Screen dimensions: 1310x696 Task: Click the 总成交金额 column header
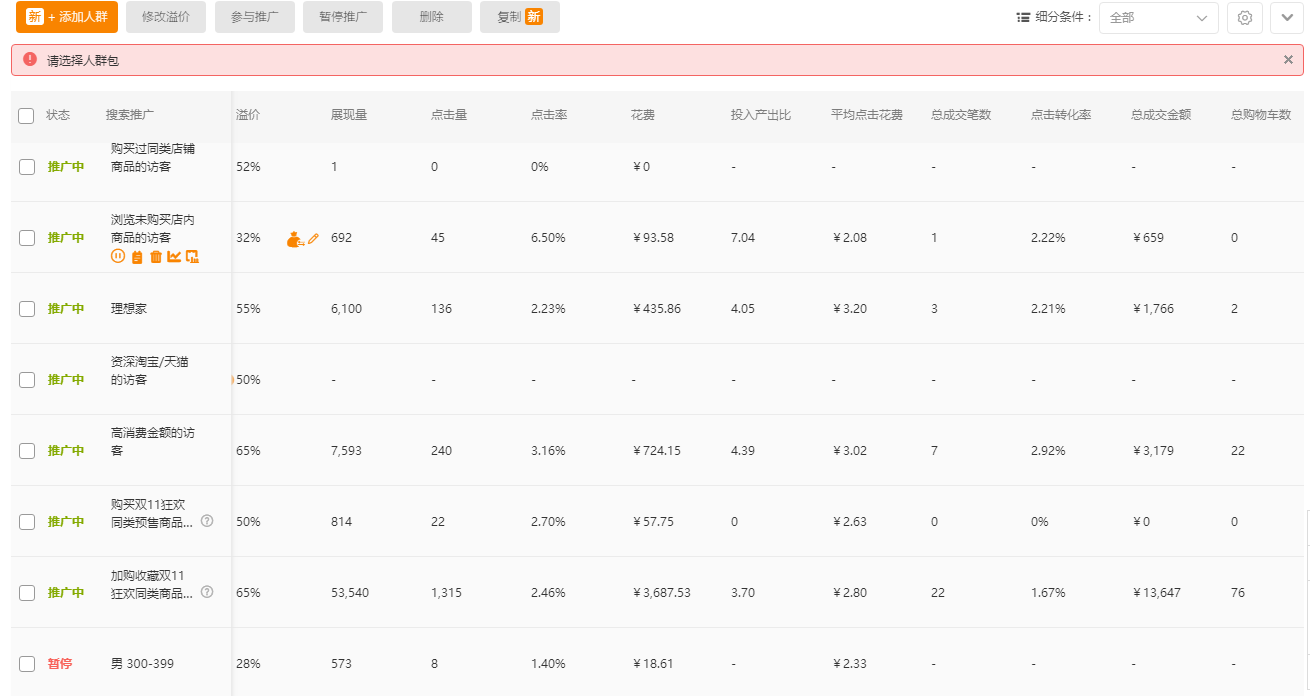[x=1161, y=115]
